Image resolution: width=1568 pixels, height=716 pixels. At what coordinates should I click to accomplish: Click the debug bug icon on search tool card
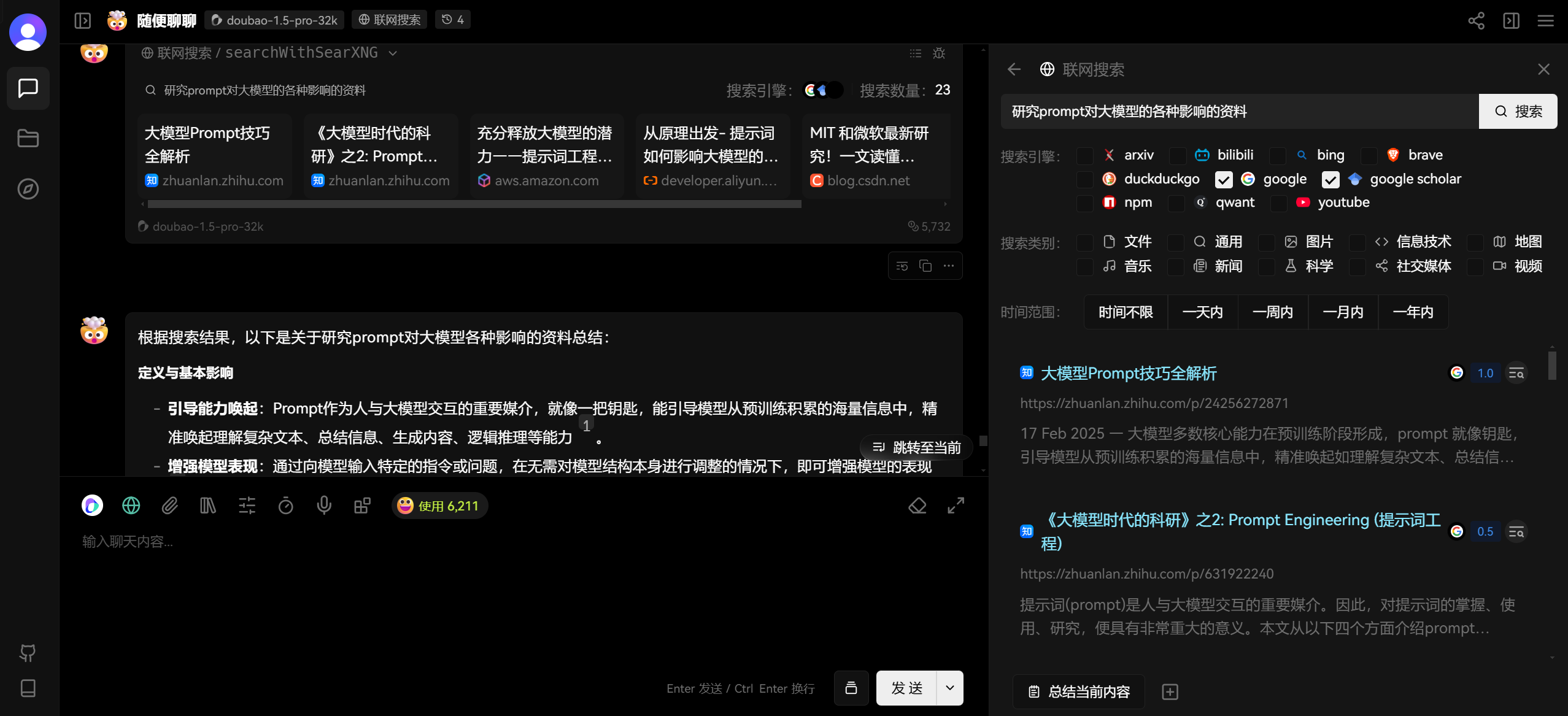coord(939,53)
